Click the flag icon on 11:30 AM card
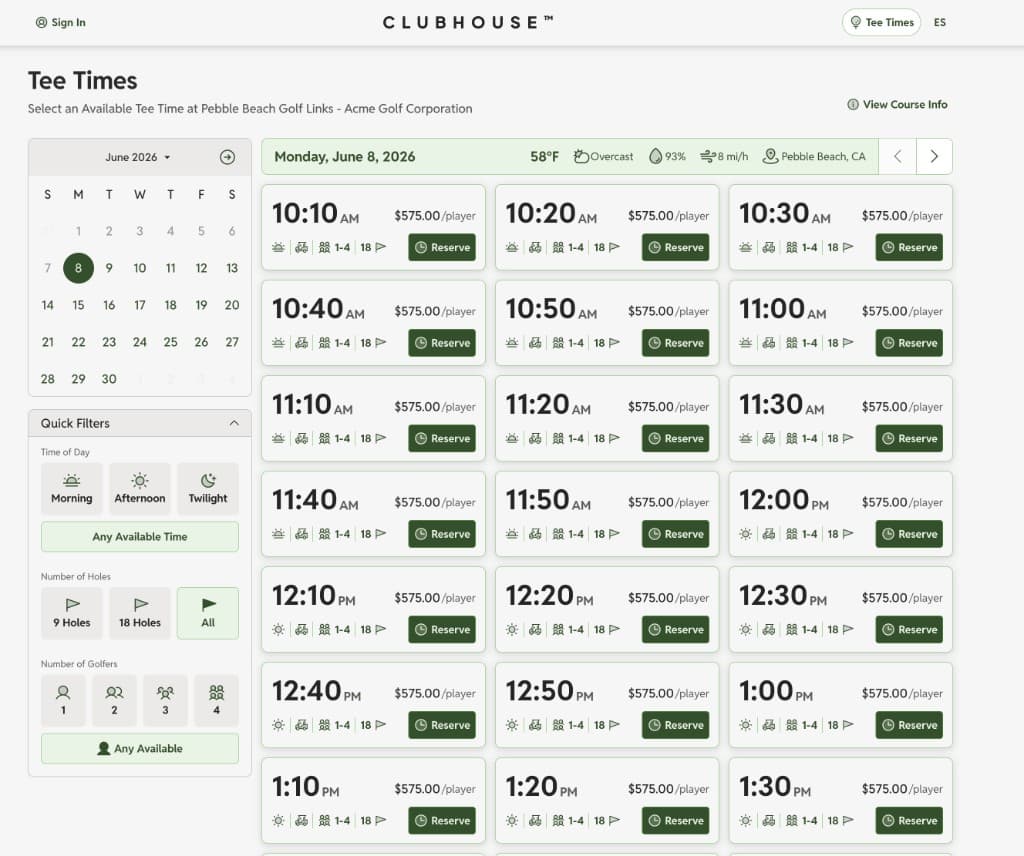 [x=848, y=439]
